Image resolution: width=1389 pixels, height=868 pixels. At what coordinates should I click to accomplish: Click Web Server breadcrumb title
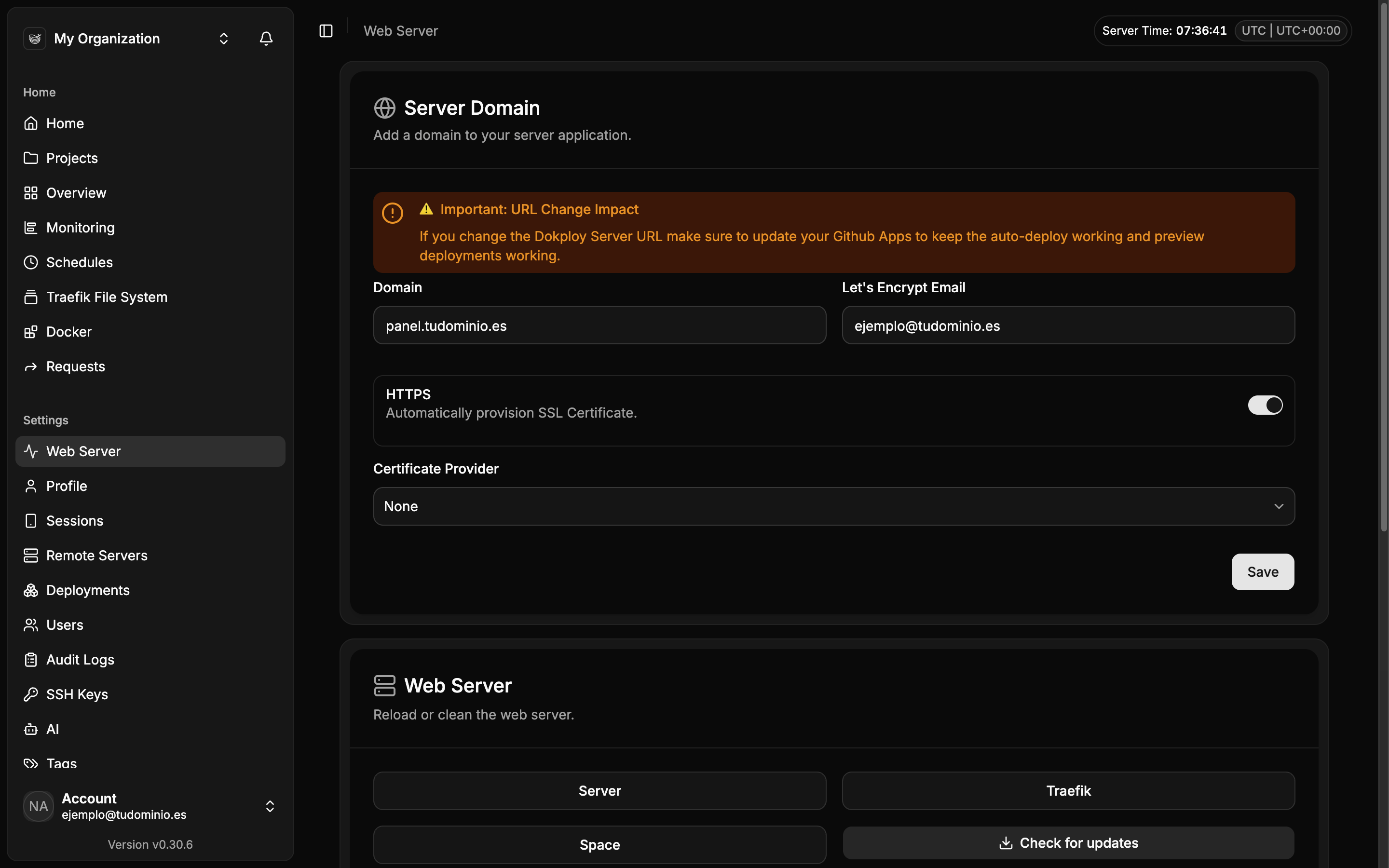(401, 31)
